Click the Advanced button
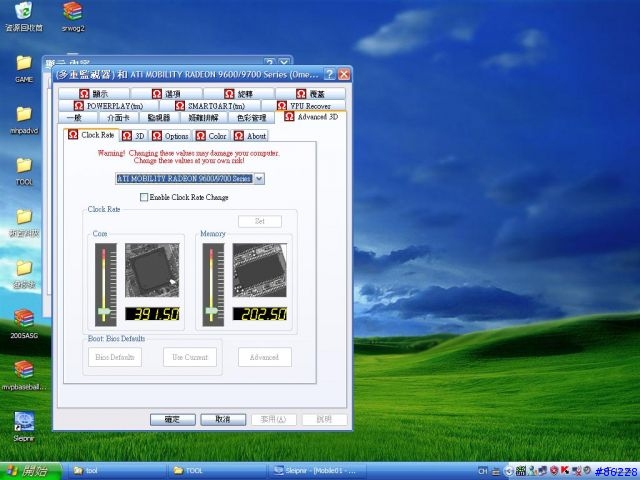Image resolution: width=640 pixels, height=480 pixels. coord(264,357)
